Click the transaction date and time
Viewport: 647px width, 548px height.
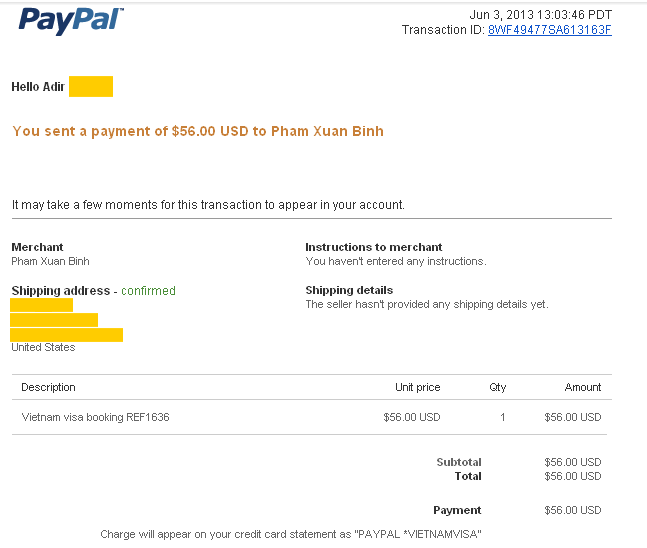540,14
